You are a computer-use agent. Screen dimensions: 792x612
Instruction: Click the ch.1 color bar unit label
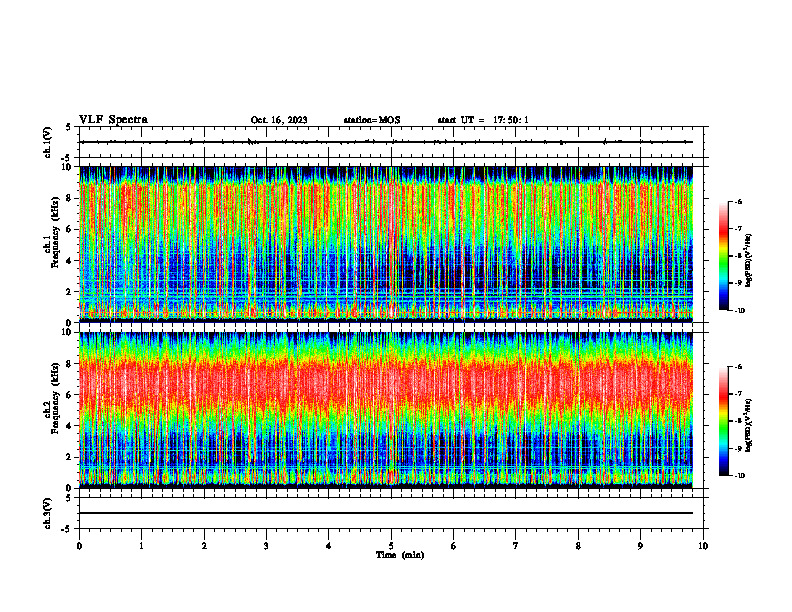click(748, 260)
